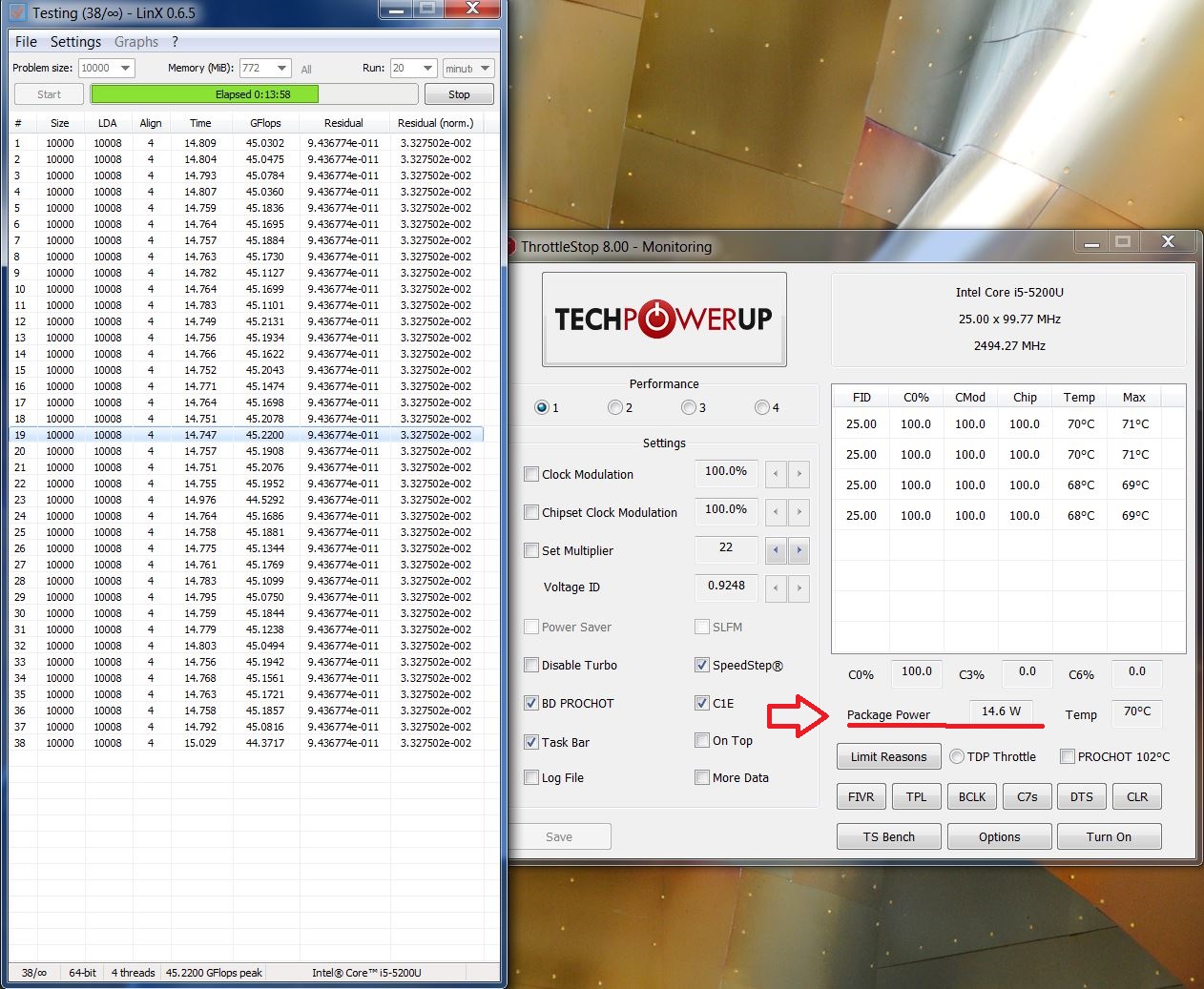The height and width of the screenshot is (989, 1204).
Task: Launch TS Bench
Action: 889,836
